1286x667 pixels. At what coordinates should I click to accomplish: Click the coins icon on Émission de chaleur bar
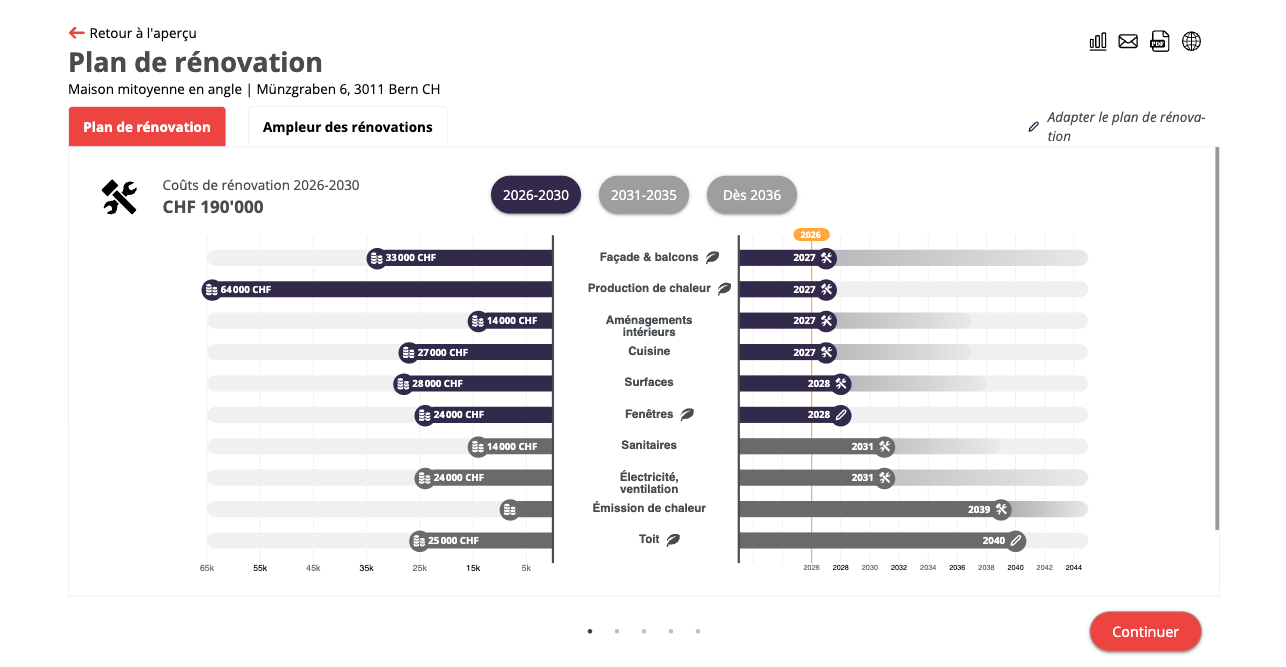(510, 510)
